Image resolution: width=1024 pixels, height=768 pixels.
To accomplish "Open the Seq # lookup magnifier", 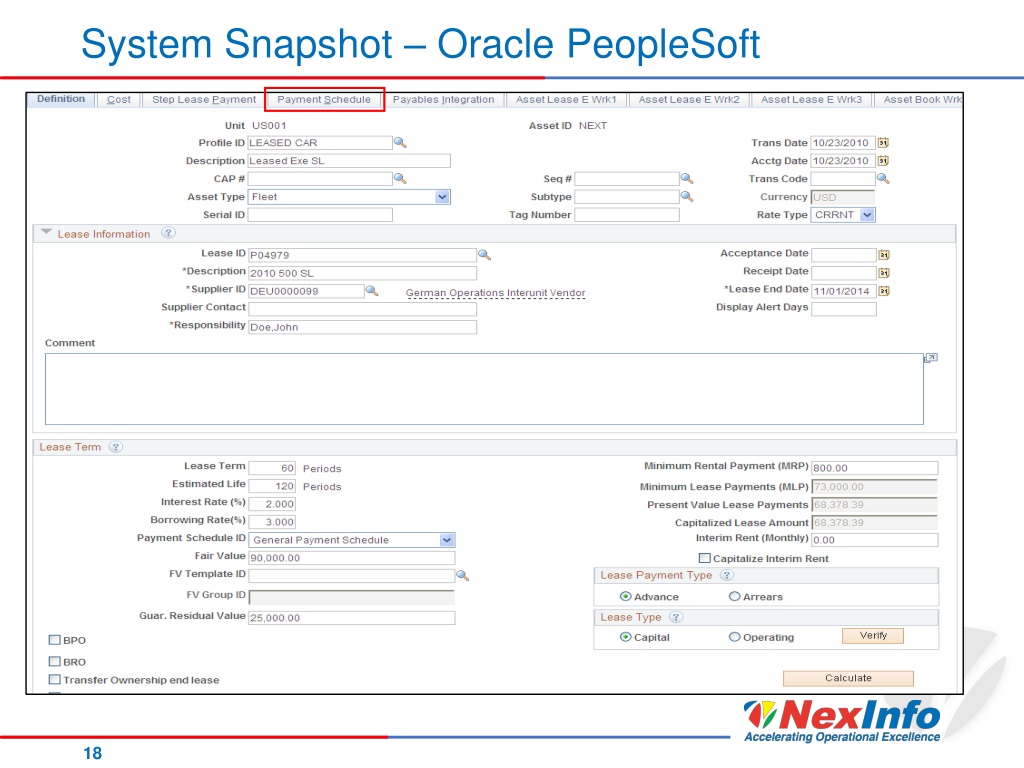I will (686, 178).
